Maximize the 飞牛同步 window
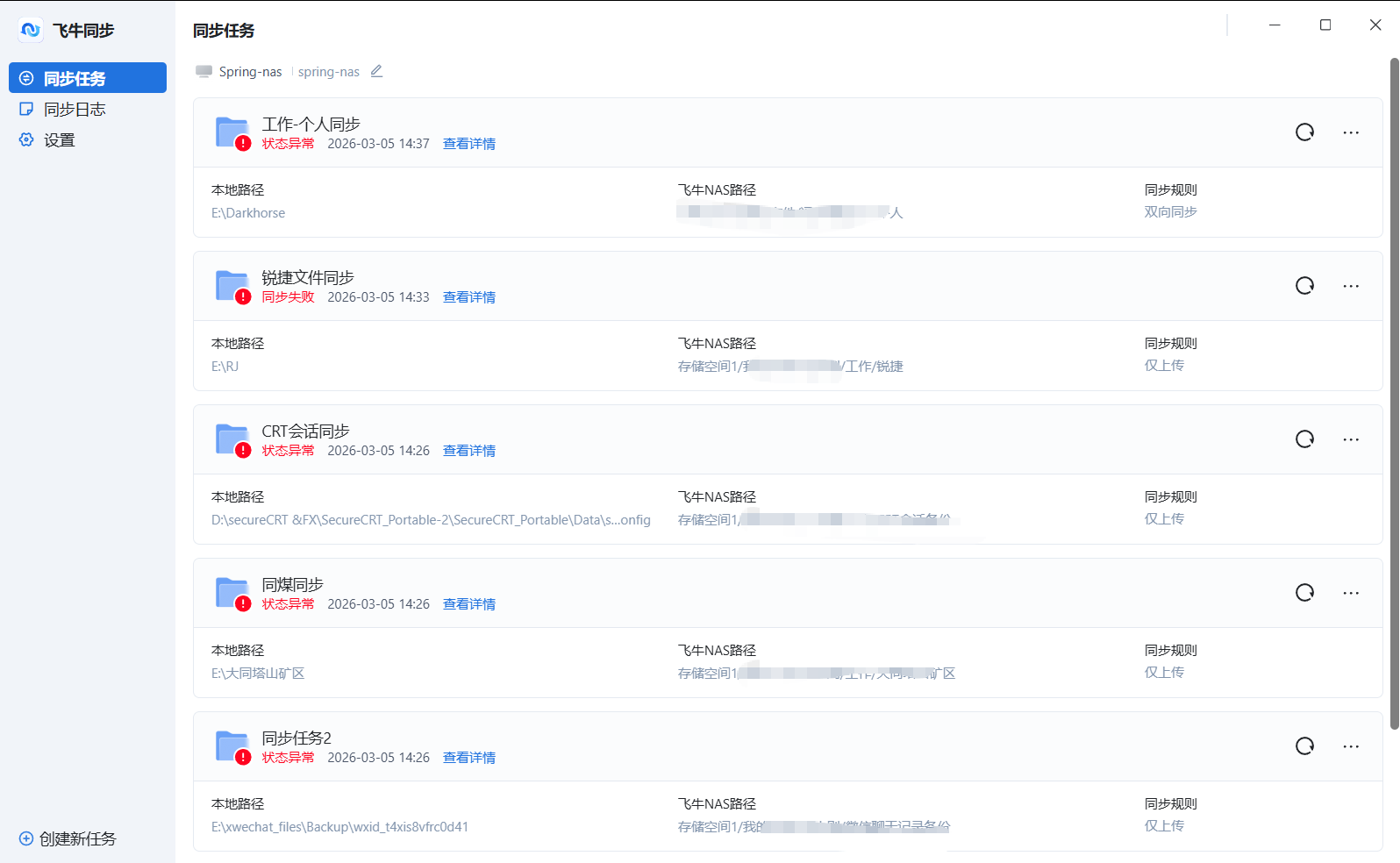The height and width of the screenshot is (863, 1400). [x=1325, y=25]
